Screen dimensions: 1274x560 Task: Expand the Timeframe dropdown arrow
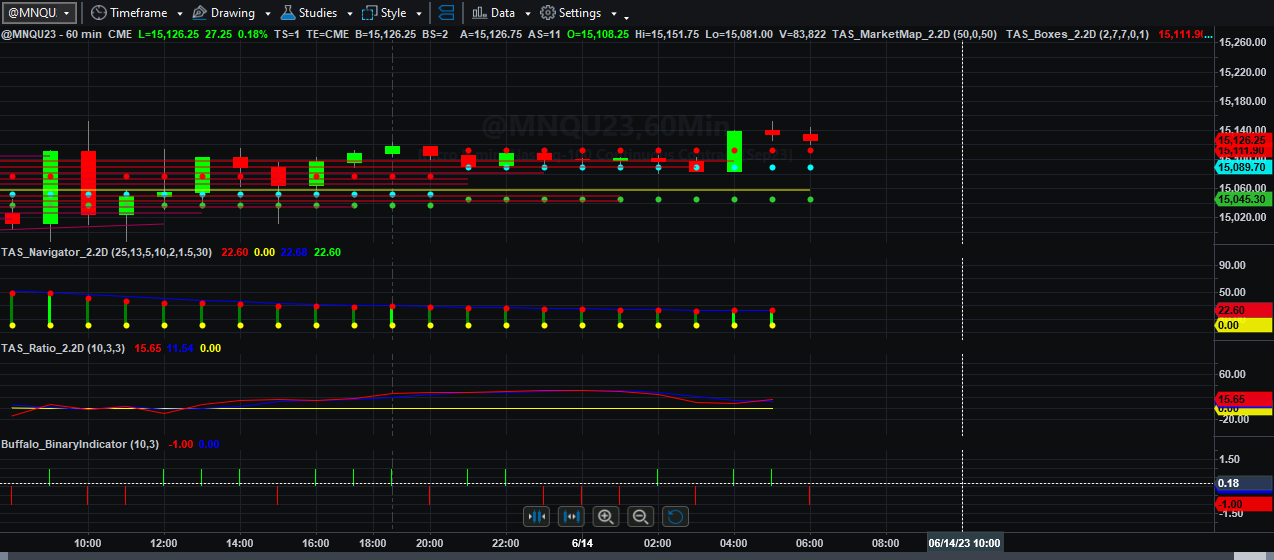point(179,14)
